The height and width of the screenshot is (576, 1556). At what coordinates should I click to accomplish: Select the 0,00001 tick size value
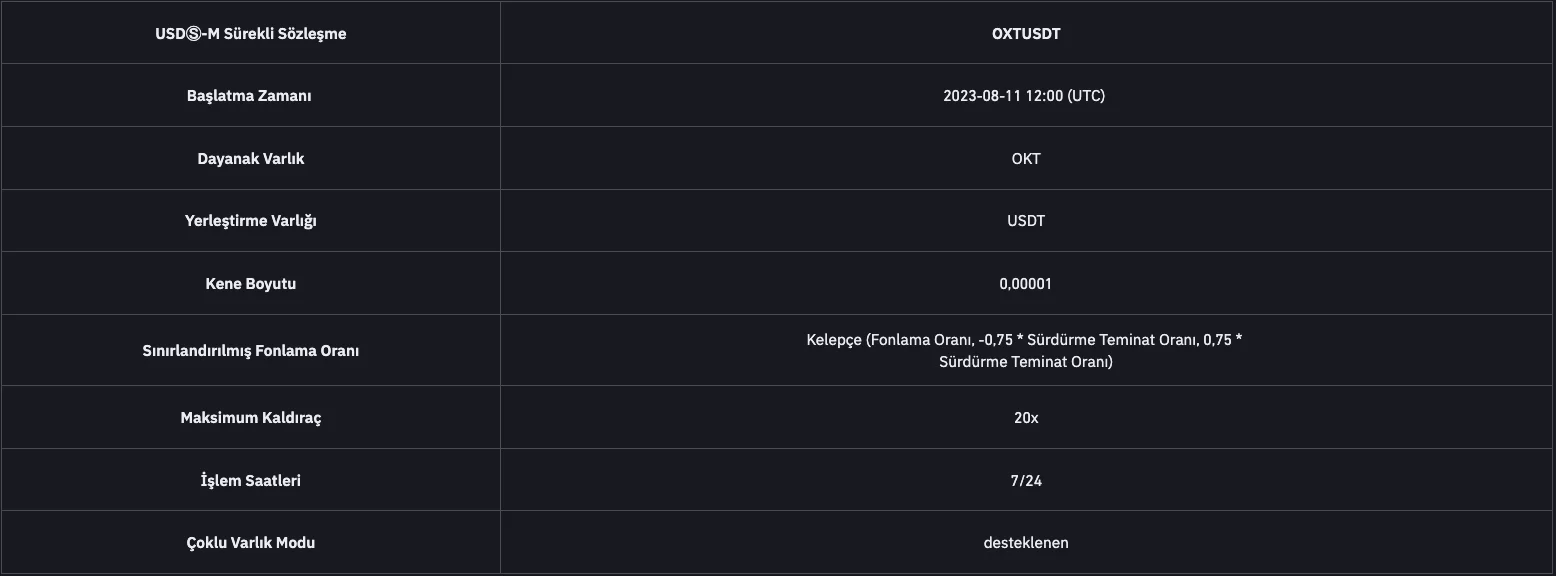1025,284
